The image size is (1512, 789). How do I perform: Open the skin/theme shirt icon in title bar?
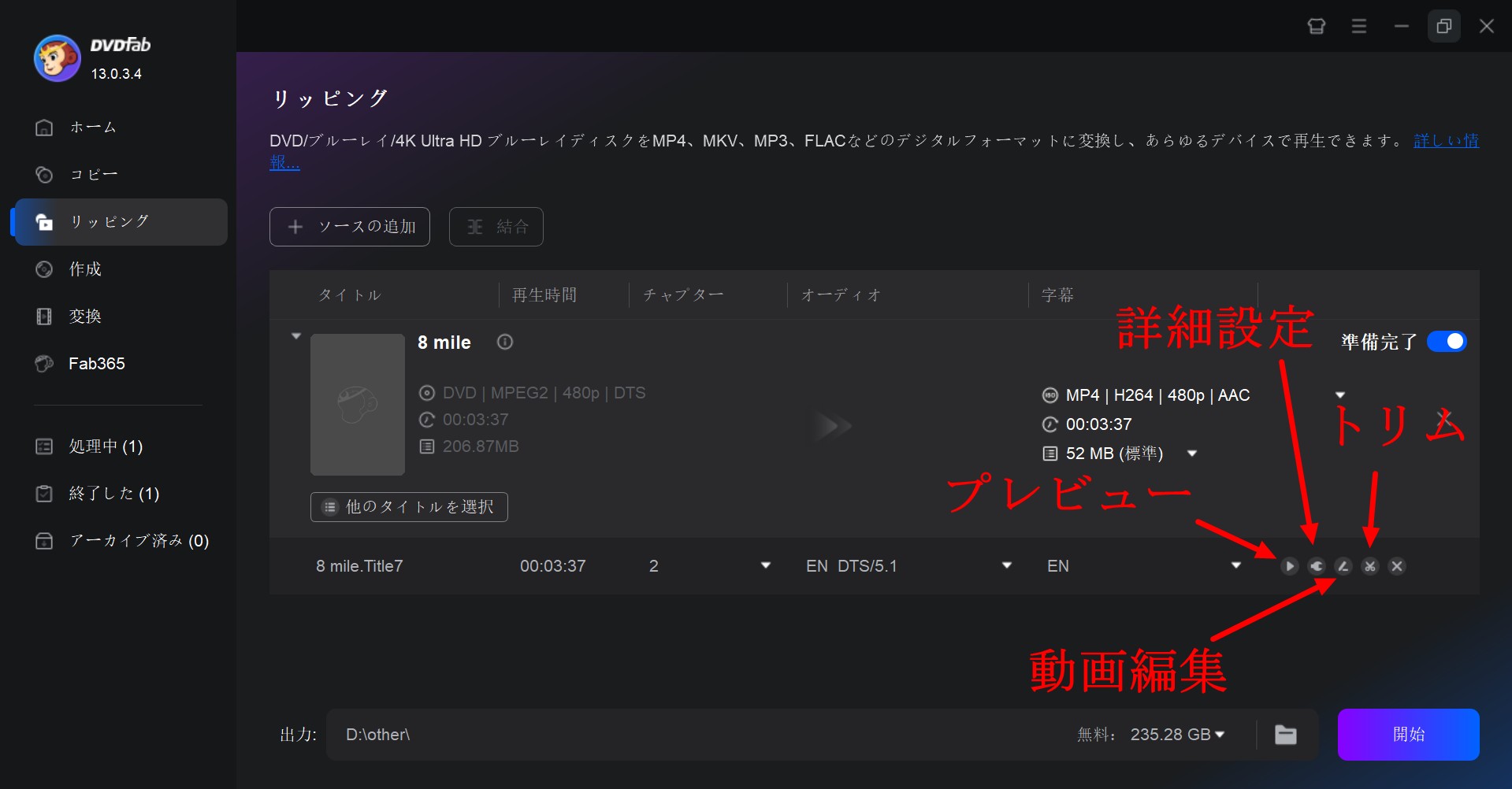point(1317,26)
